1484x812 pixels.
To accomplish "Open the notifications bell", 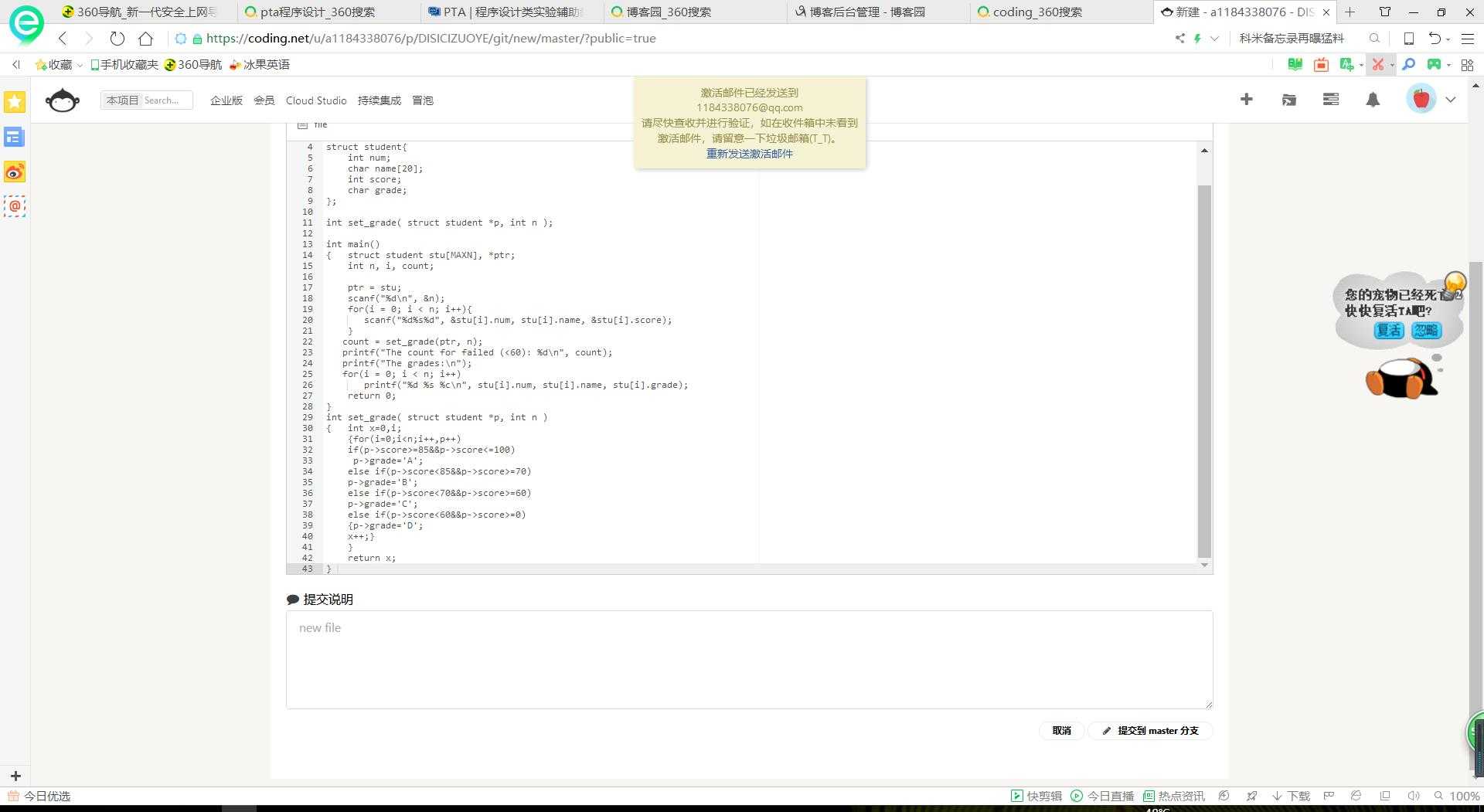I will point(1373,99).
